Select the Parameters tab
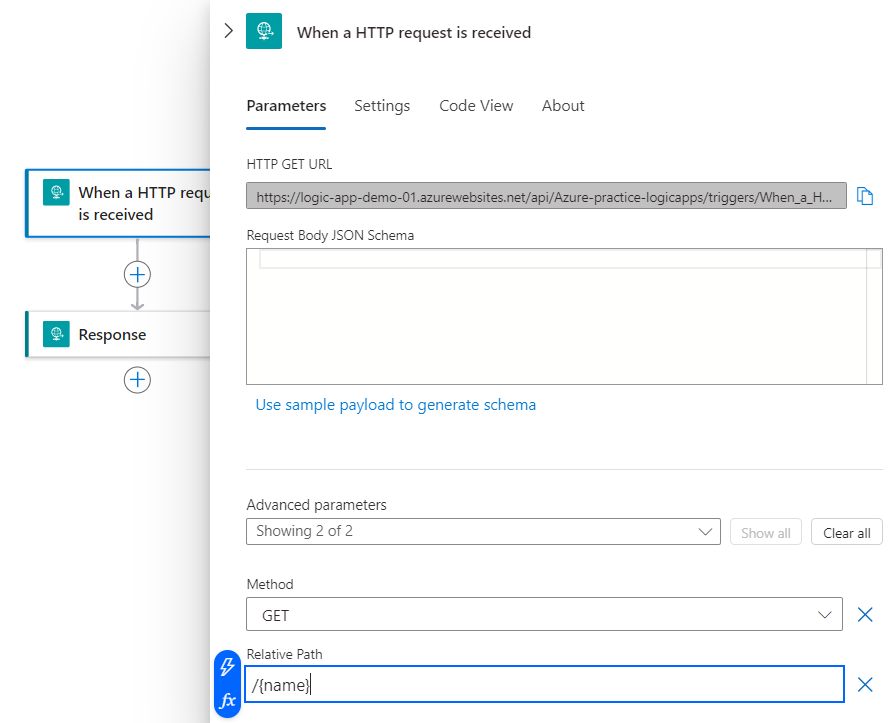Screen dimensions: 891x723 (286, 106)
